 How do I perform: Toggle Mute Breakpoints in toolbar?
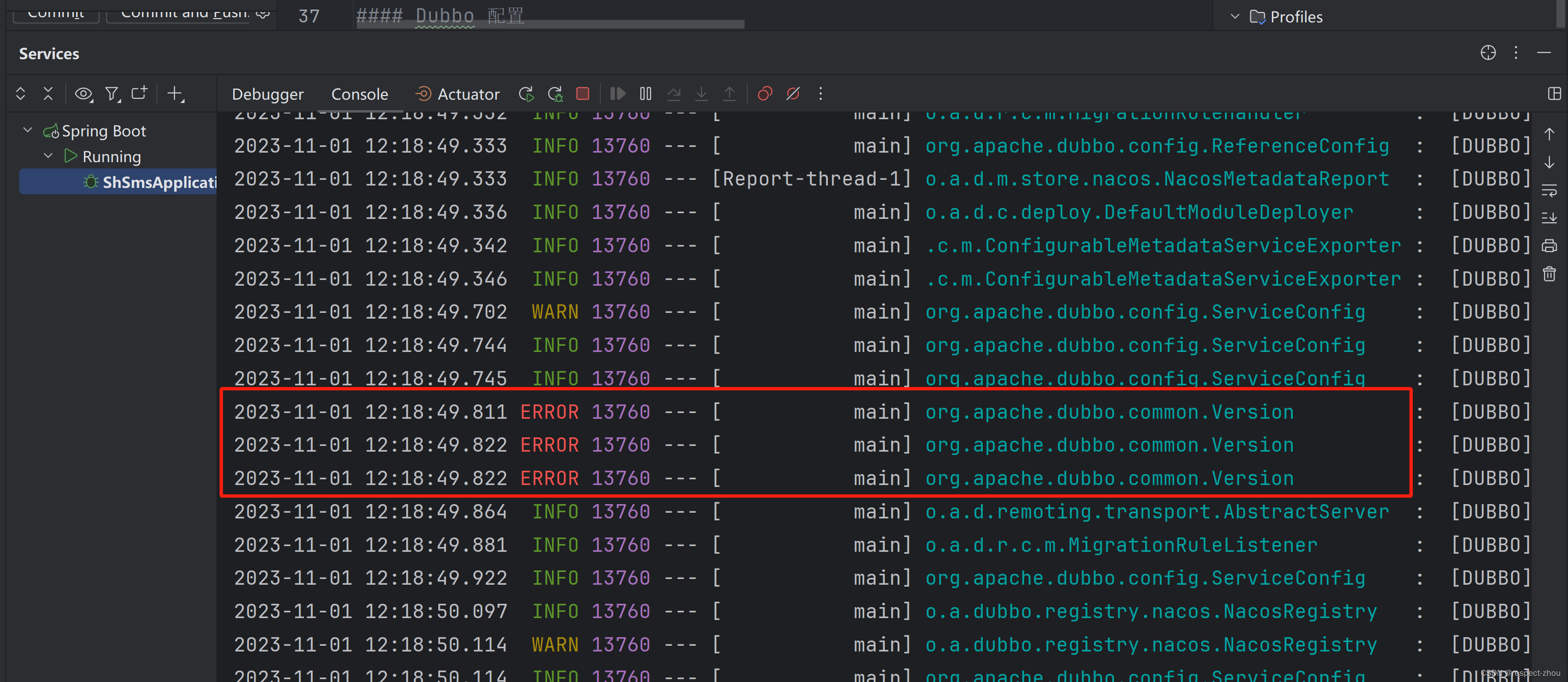[793, 94]
